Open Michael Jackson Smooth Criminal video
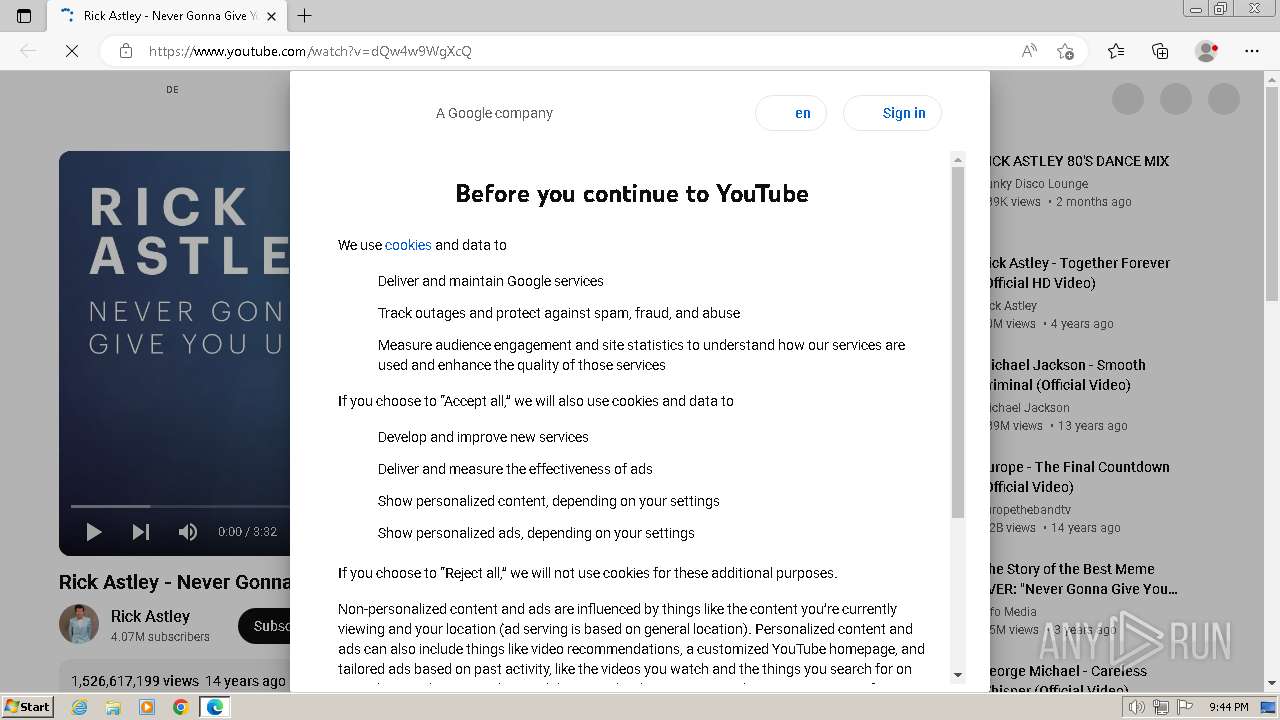 point(1066,375)
